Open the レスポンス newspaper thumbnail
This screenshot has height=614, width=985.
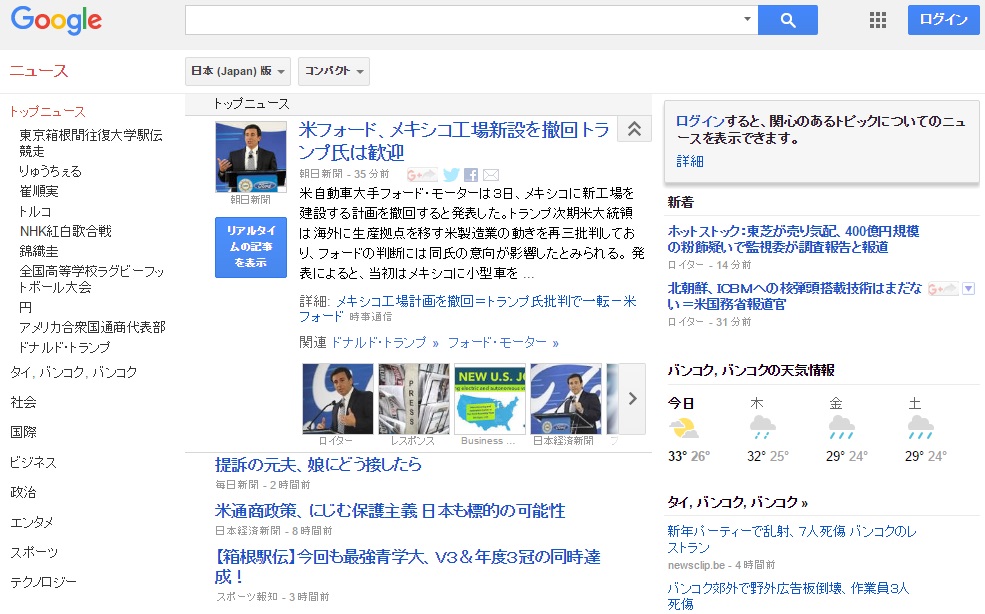coord(413,398)
